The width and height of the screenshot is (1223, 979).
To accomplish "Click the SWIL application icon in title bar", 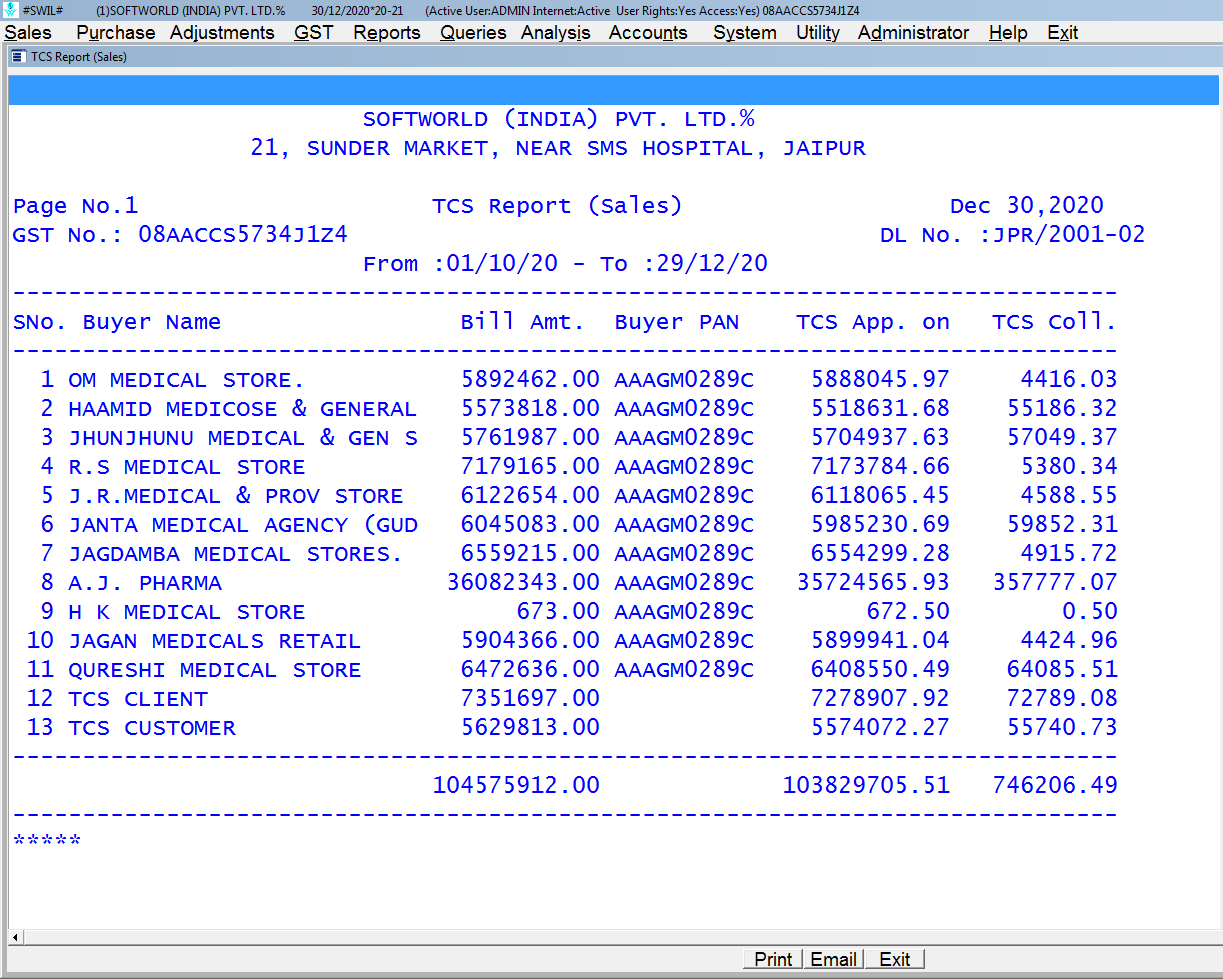I will (x=10, y=9).
